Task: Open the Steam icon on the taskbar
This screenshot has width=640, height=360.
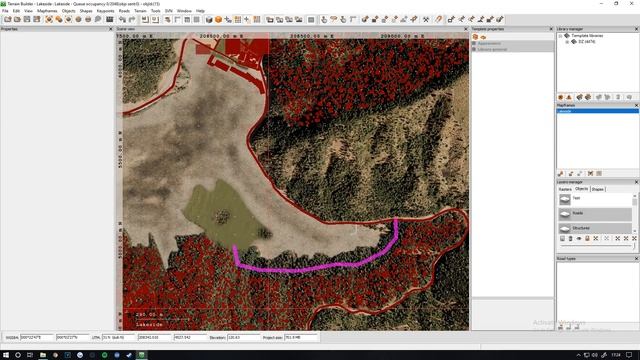Action: tap(129, 355)
